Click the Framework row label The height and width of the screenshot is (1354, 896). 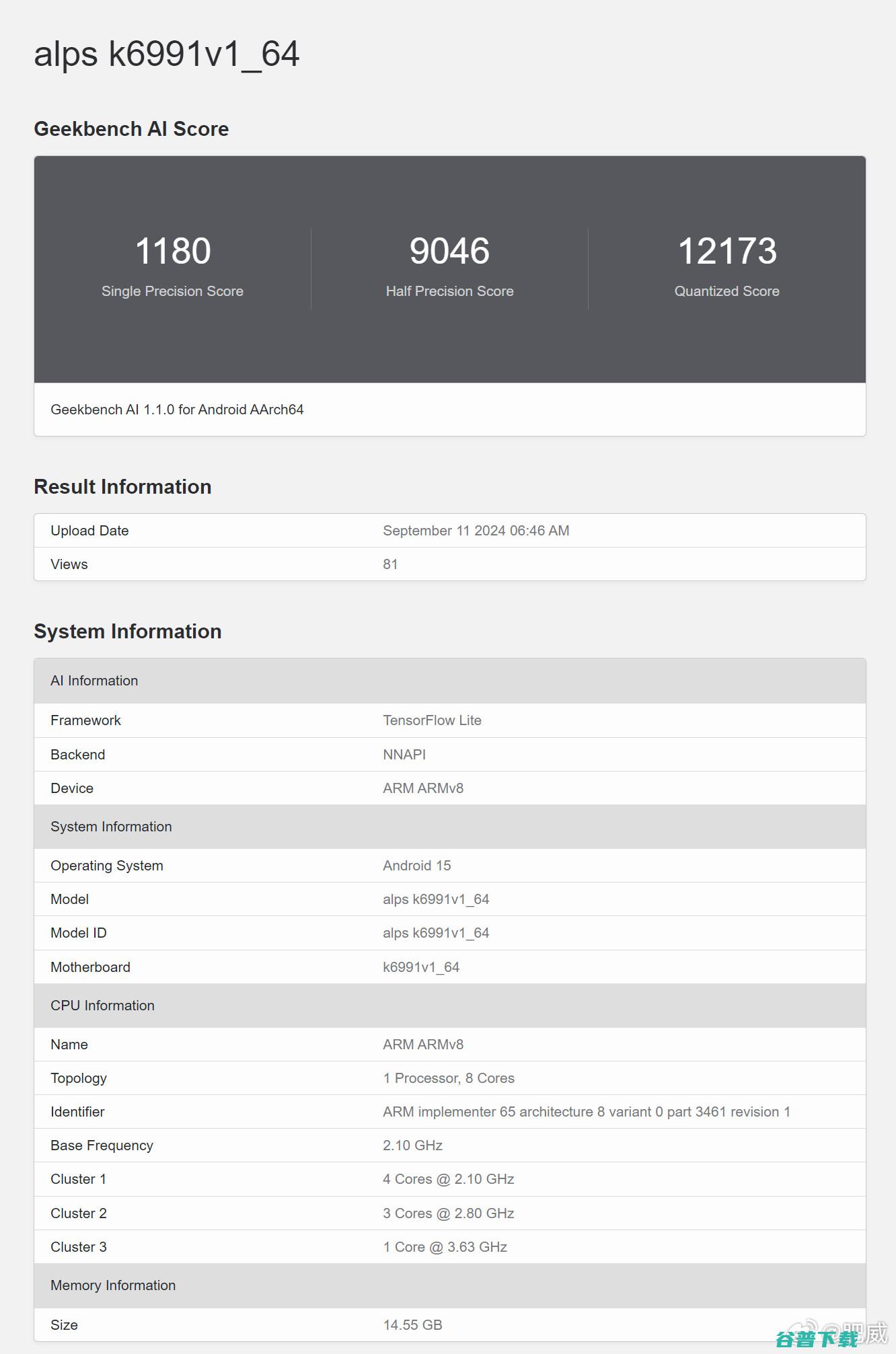tap(85, 720)
